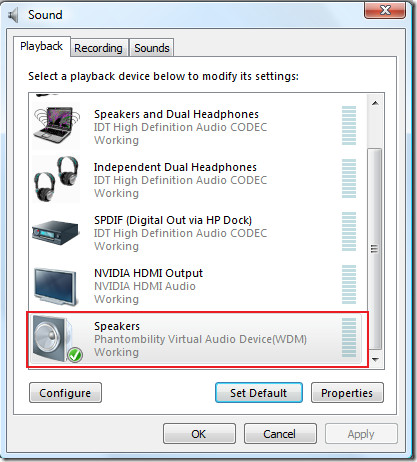Open the Recording tab

tap(98, 48)
